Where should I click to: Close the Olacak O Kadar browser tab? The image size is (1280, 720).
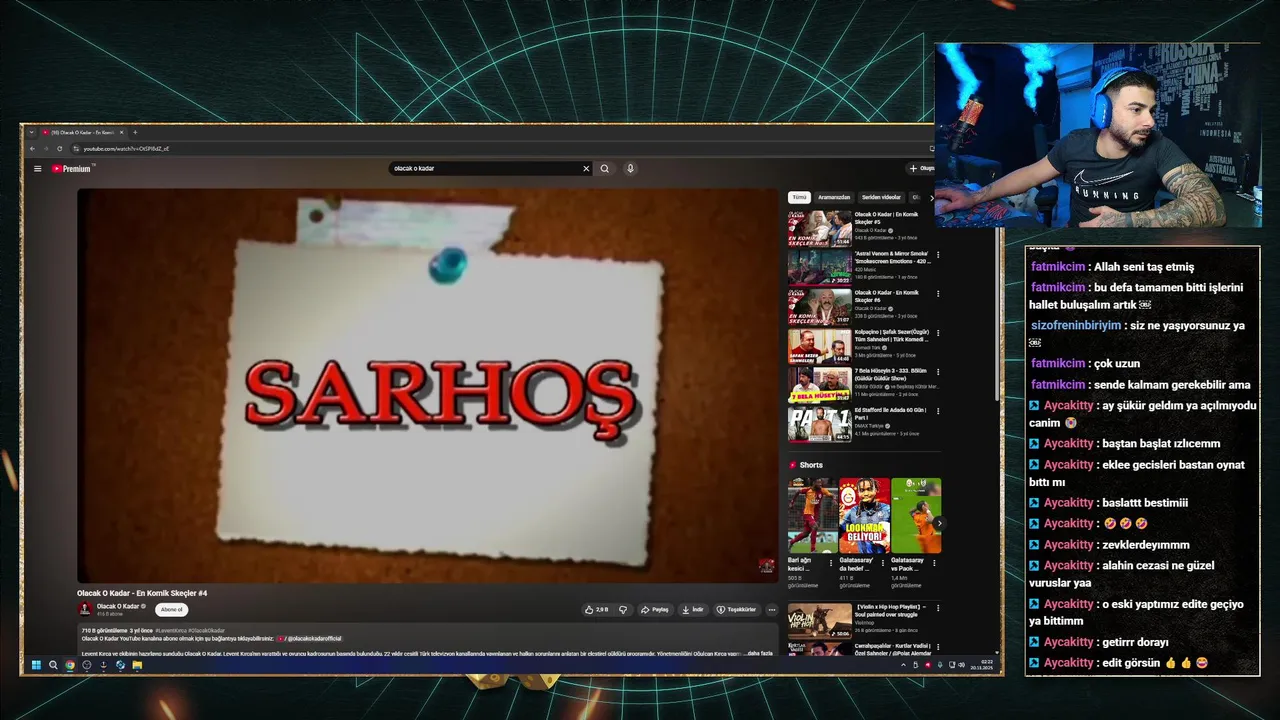(x=122, y=132)
